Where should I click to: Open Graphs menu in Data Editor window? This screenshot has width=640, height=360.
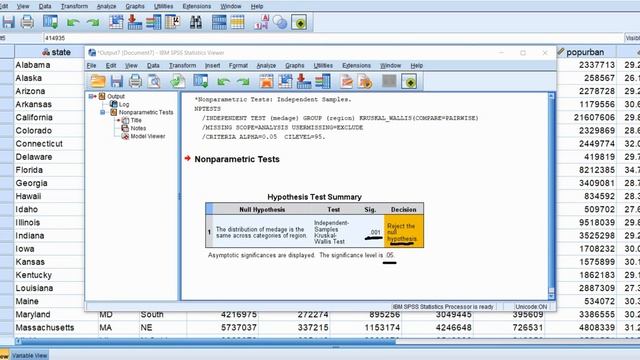(x=135, y=7)
